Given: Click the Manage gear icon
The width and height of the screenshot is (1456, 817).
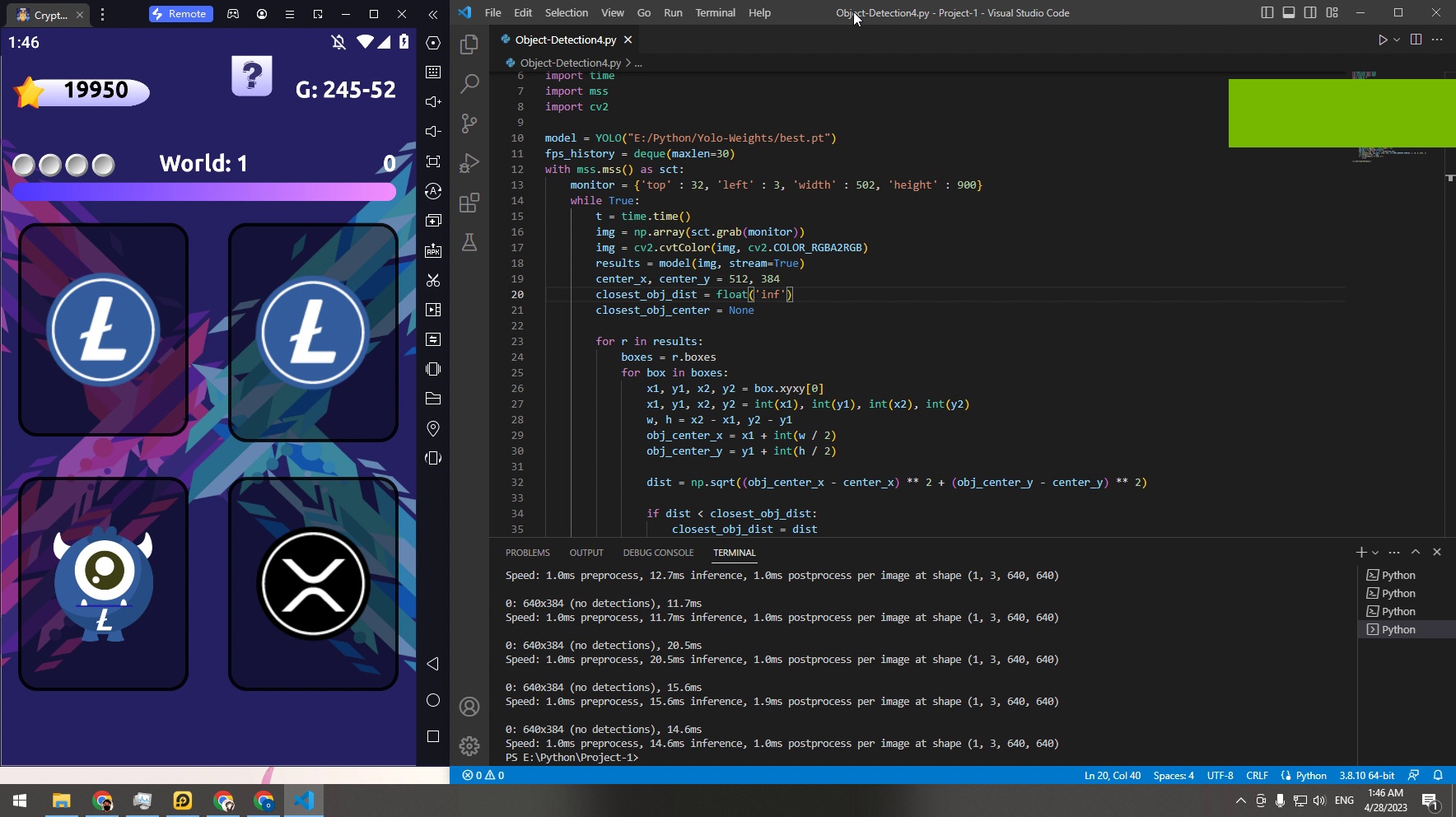Looking at the screenshot, I should [469, 745].
